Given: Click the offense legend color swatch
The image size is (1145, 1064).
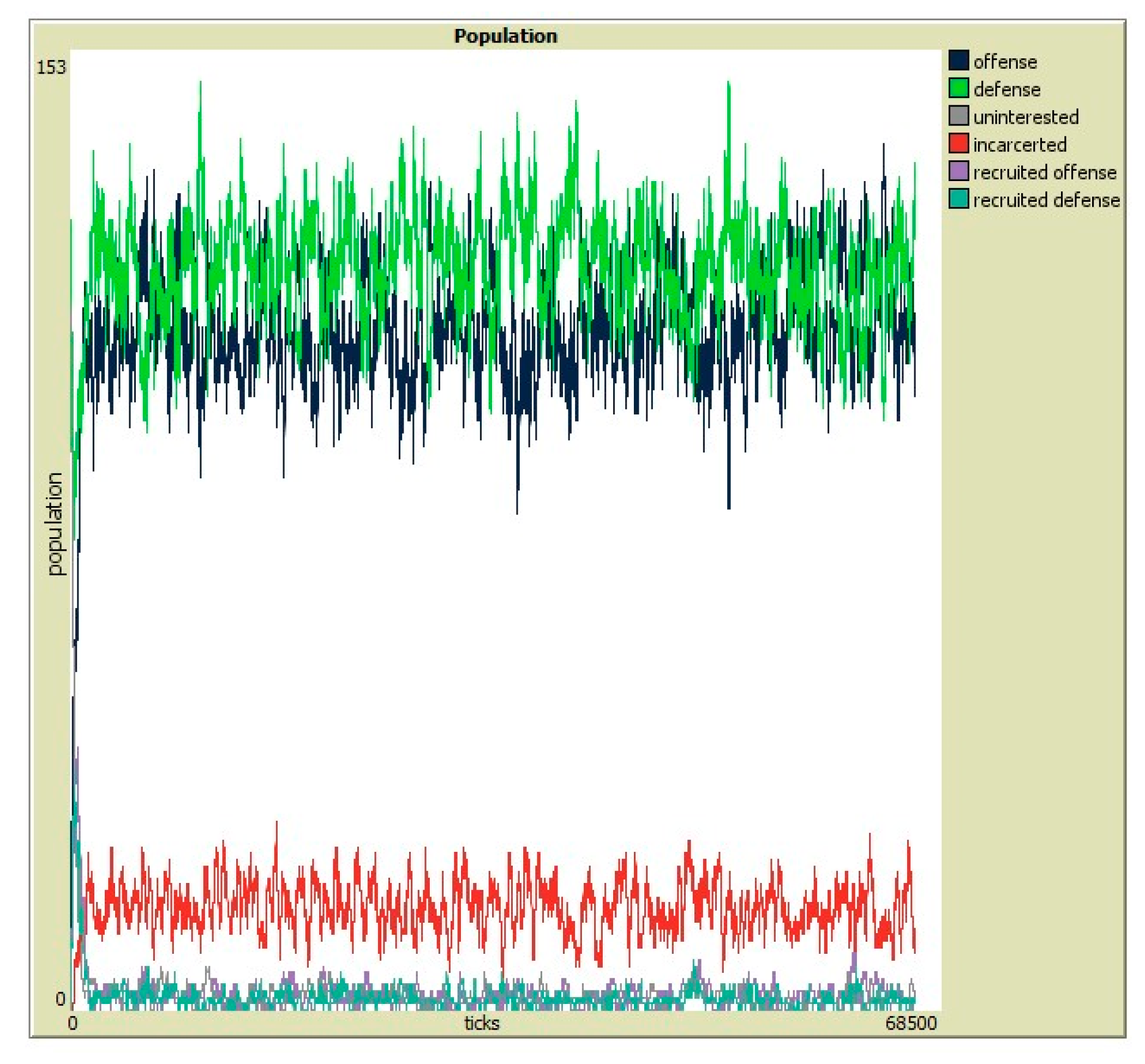Looking at the screenshot, I should coord(958,61).
